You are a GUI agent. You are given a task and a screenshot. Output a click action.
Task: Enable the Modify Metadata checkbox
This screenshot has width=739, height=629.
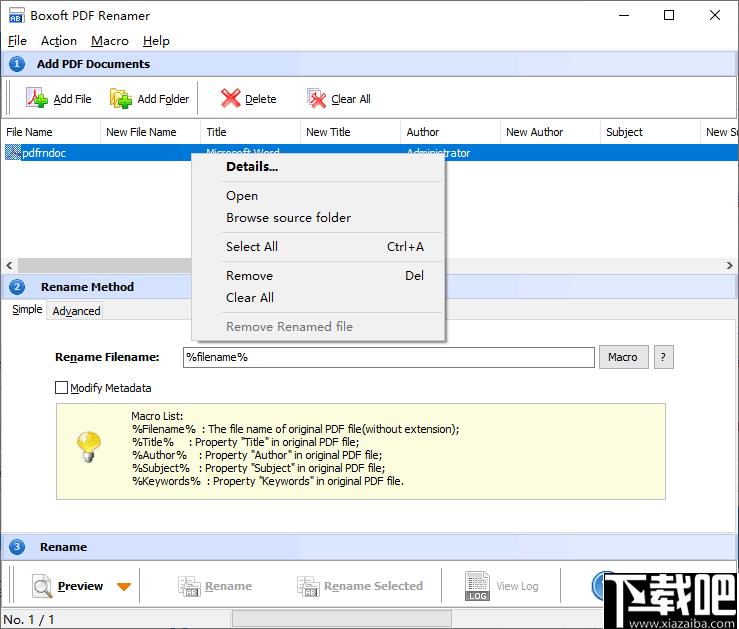61,388
